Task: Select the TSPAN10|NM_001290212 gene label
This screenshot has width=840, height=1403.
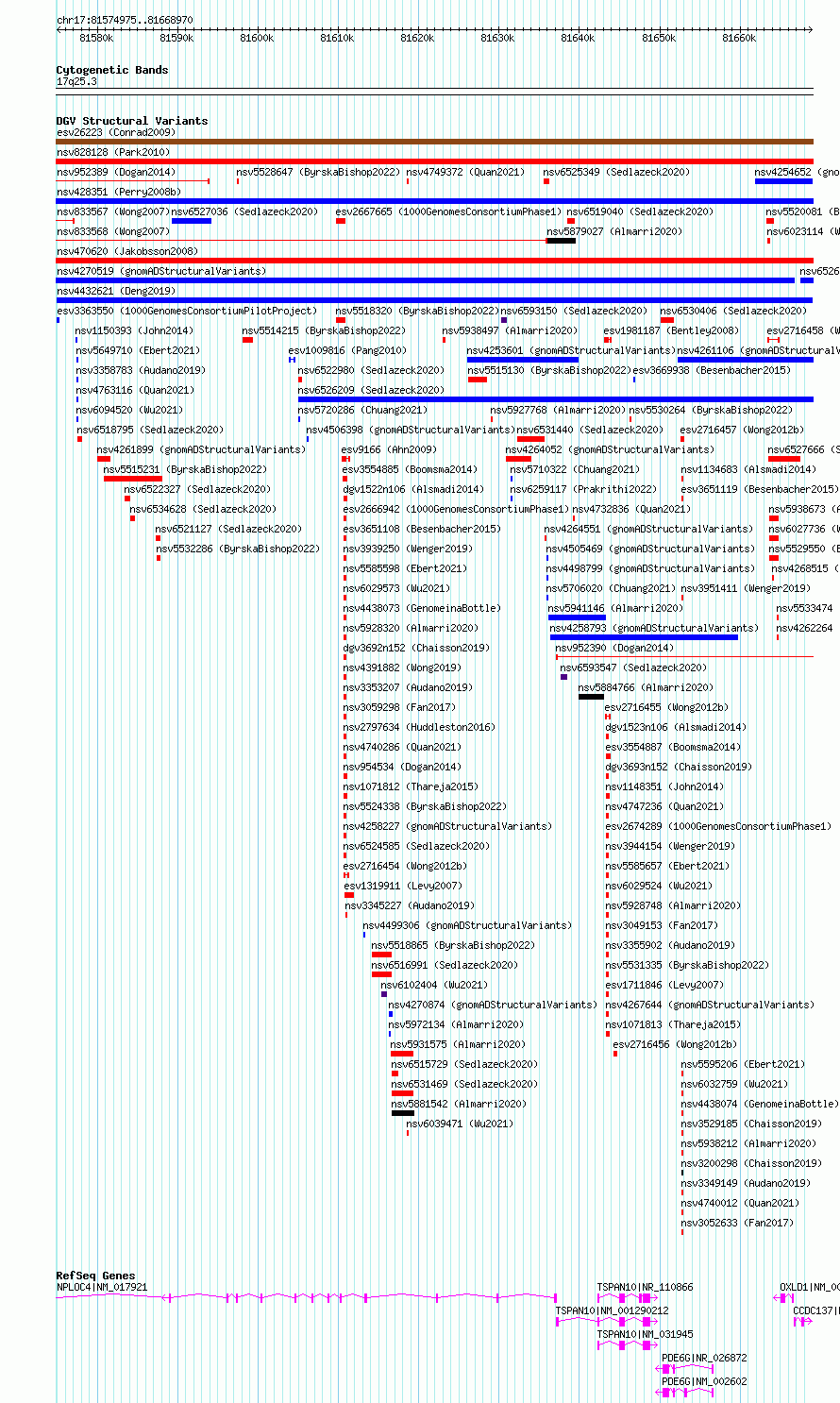Action: 612,1310
